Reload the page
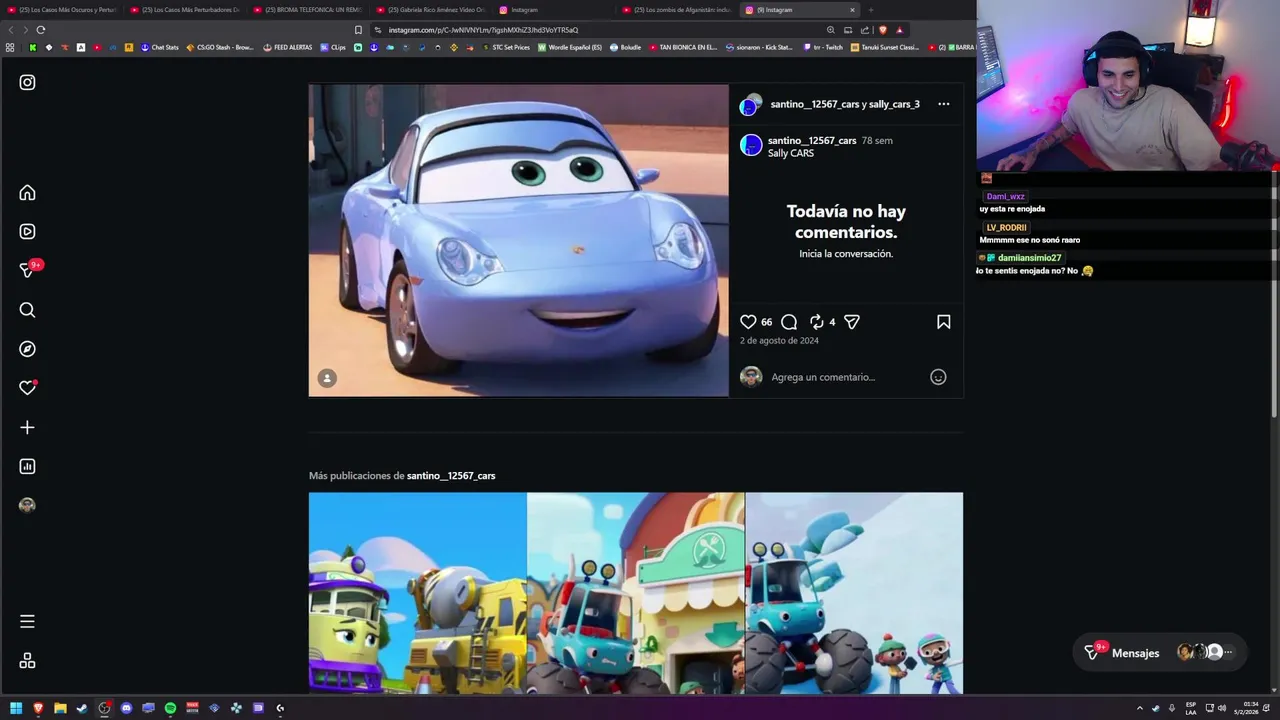The image size is (1280, 720). point(41,30)
